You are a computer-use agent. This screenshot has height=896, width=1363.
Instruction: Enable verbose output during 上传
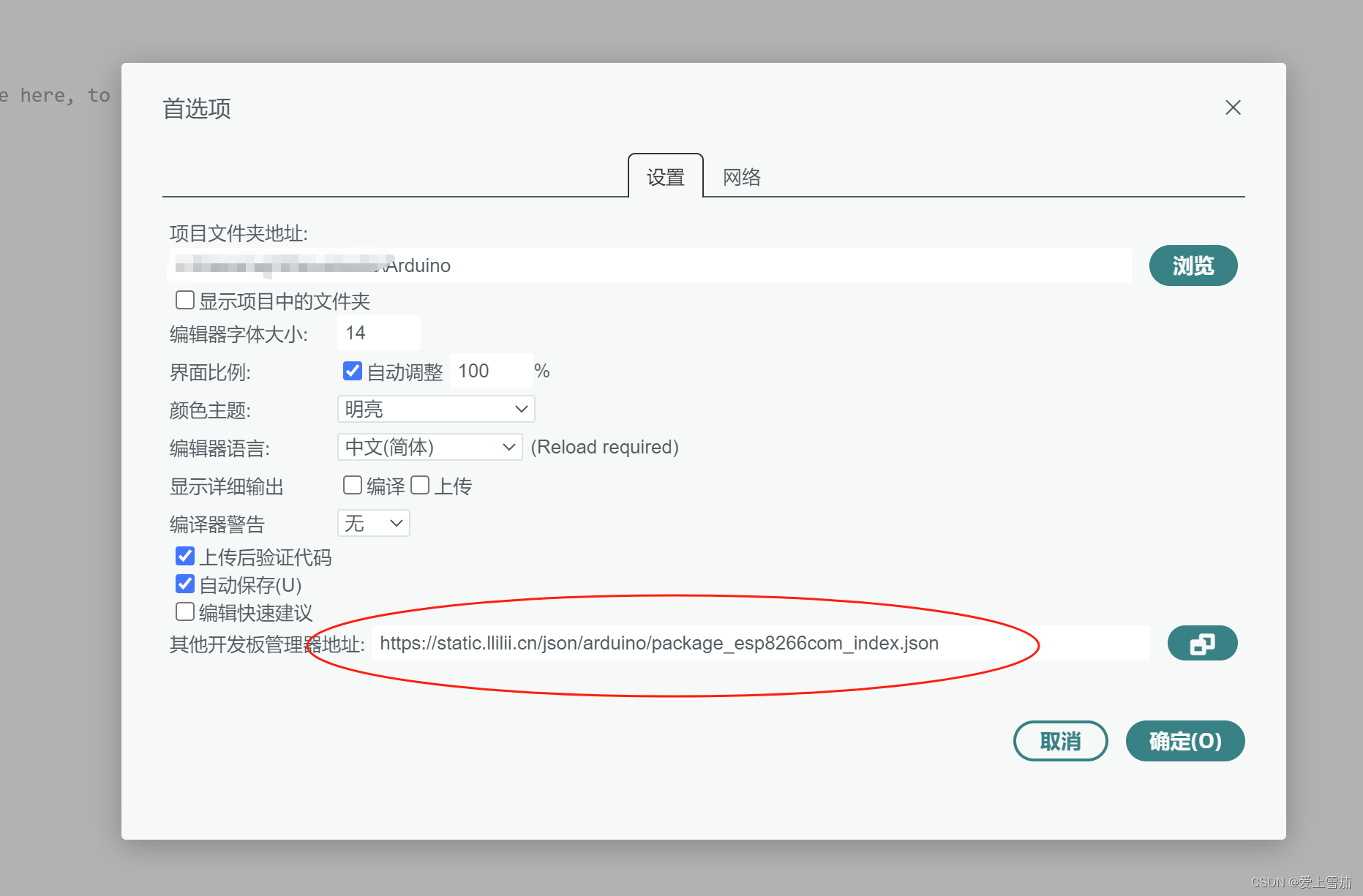click(x=420, y=484)
